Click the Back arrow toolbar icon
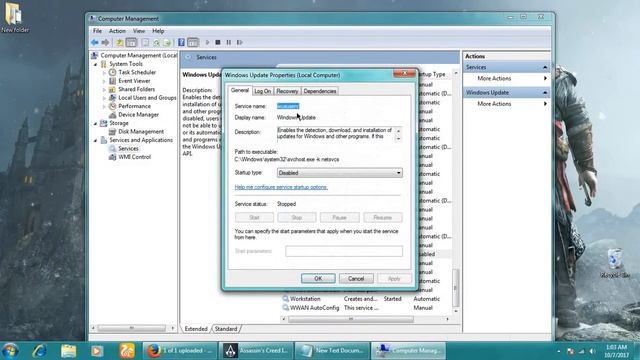 pyautogui.click(x=95, y=42)
